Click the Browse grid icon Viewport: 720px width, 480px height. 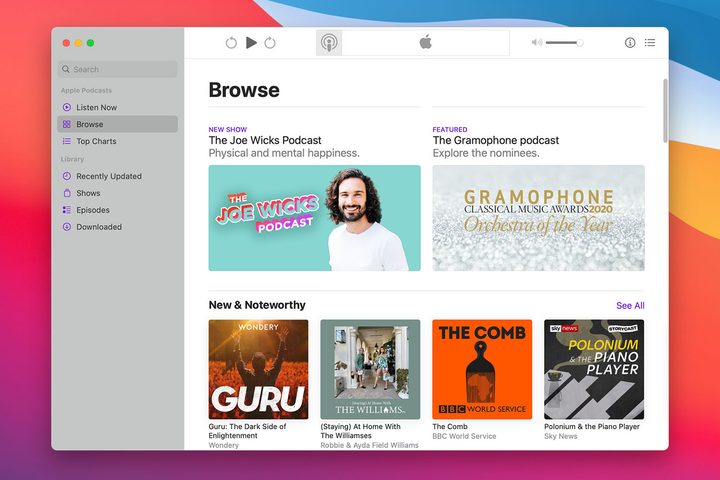(x=67, y=124)
